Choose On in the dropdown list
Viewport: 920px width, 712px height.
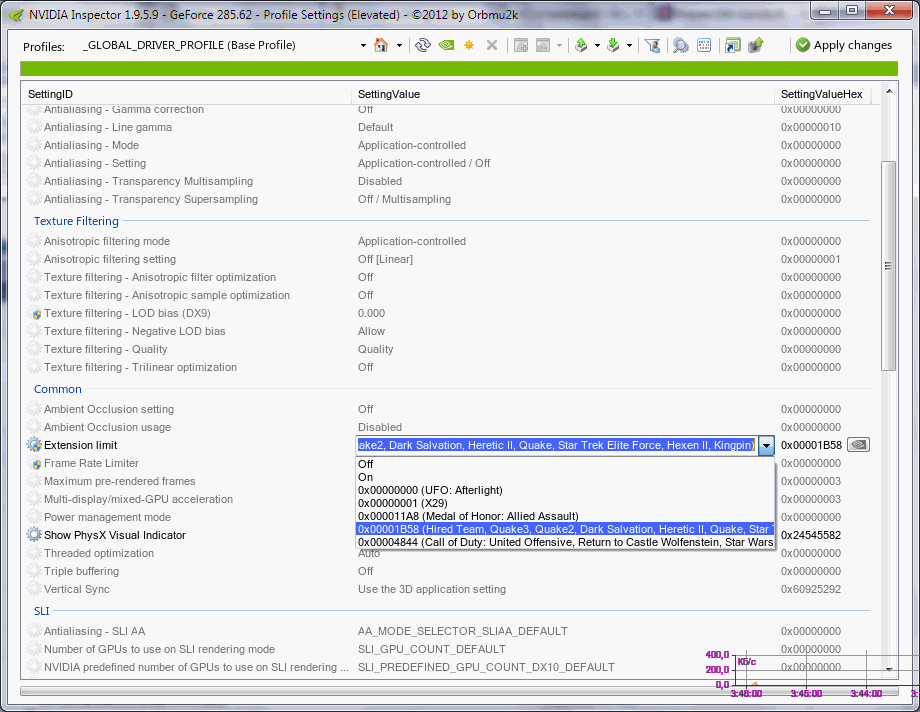(565, 477)
